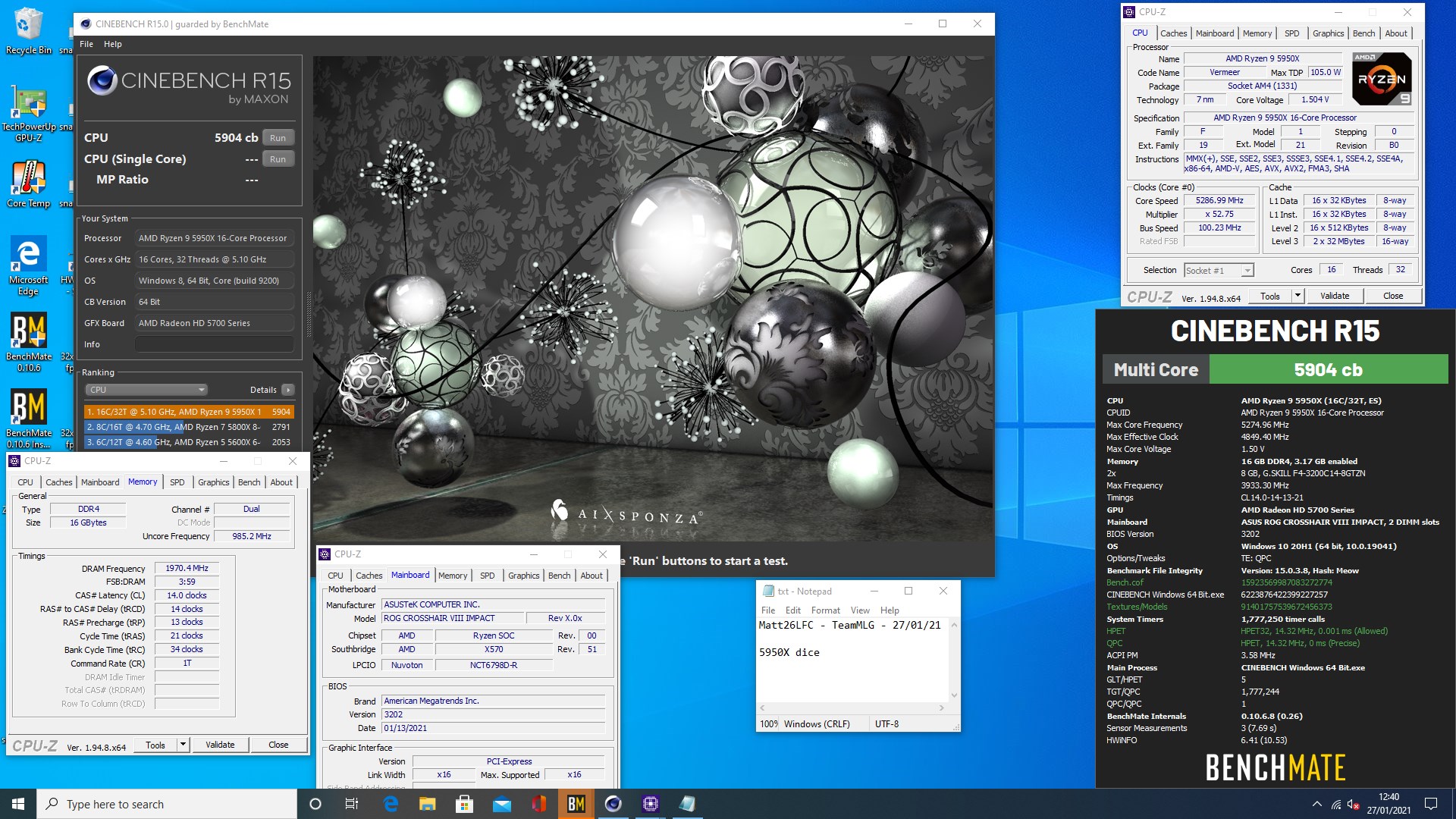
Task: Open Bench tab in top-right CPU-Z
Action: (x=1363, y=33)
